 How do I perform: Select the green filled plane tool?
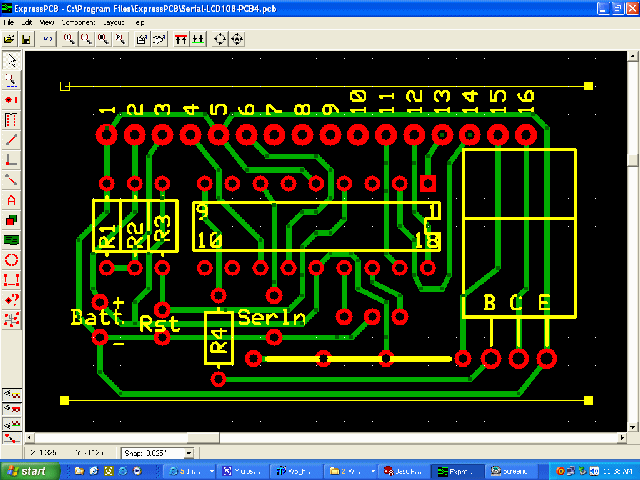(x=11, y=240)
